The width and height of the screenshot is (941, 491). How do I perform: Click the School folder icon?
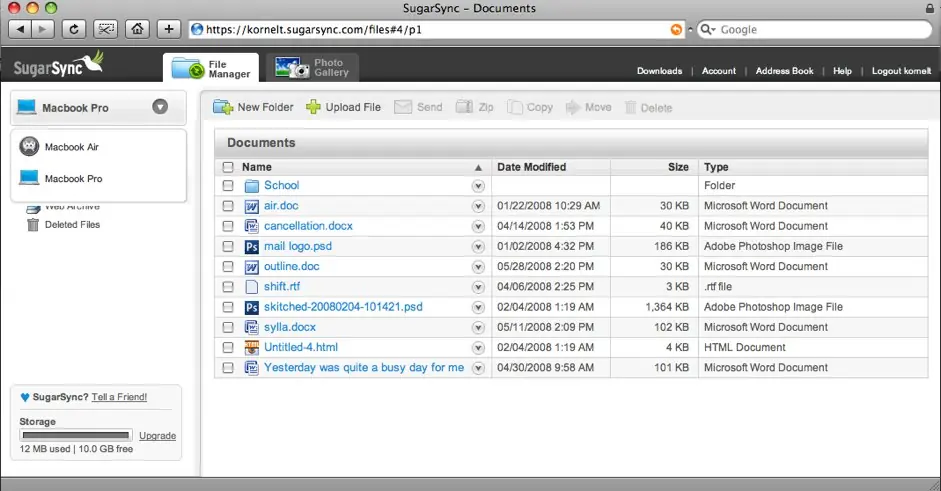(x=251, y=186)
